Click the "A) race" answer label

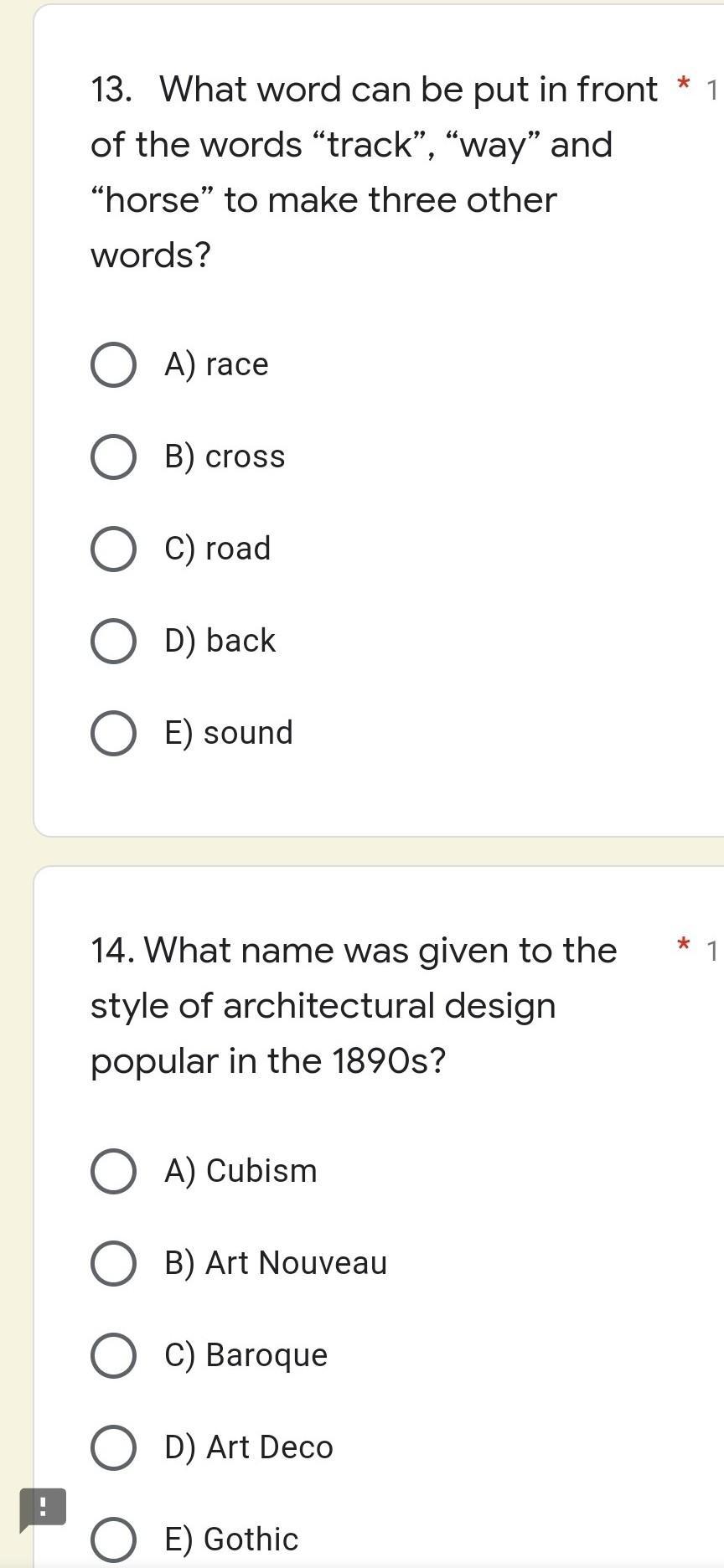coord(216,365)
